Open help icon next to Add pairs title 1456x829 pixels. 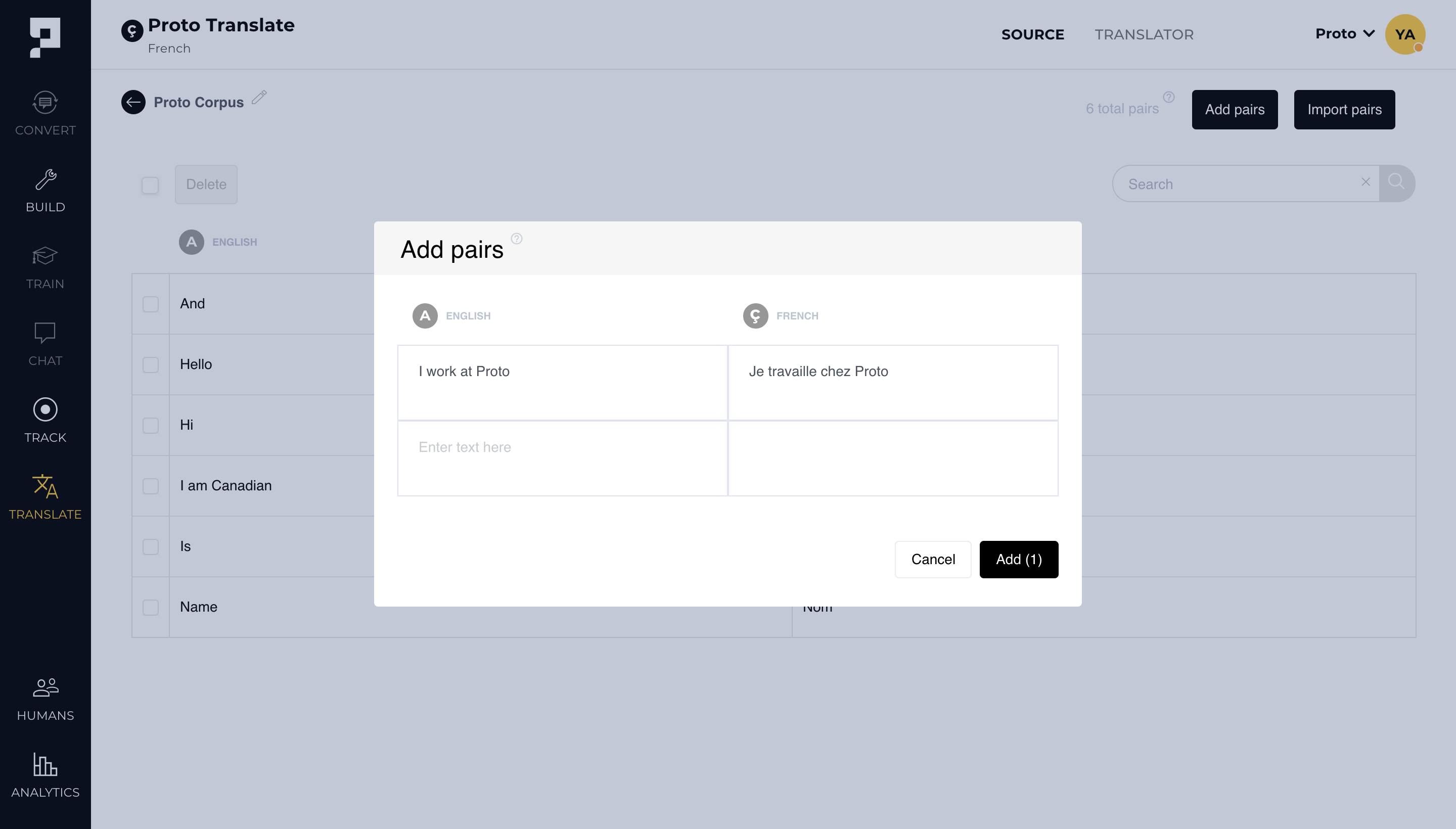pos(517,239)
